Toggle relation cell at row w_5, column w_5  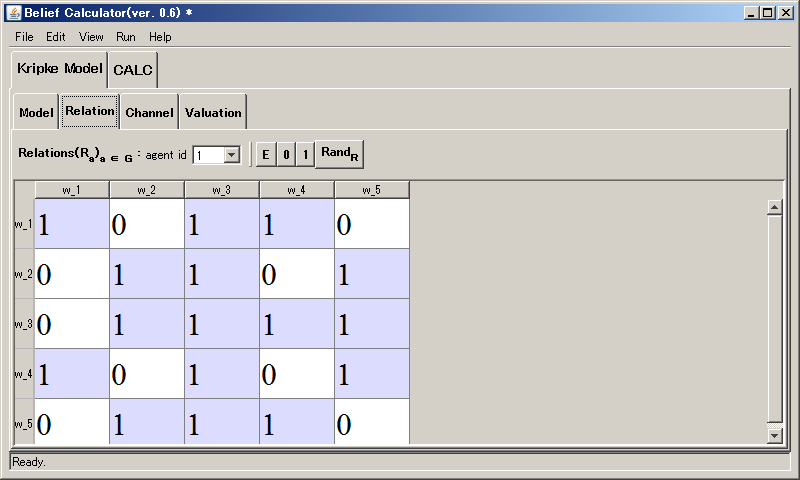pos(371,422)
